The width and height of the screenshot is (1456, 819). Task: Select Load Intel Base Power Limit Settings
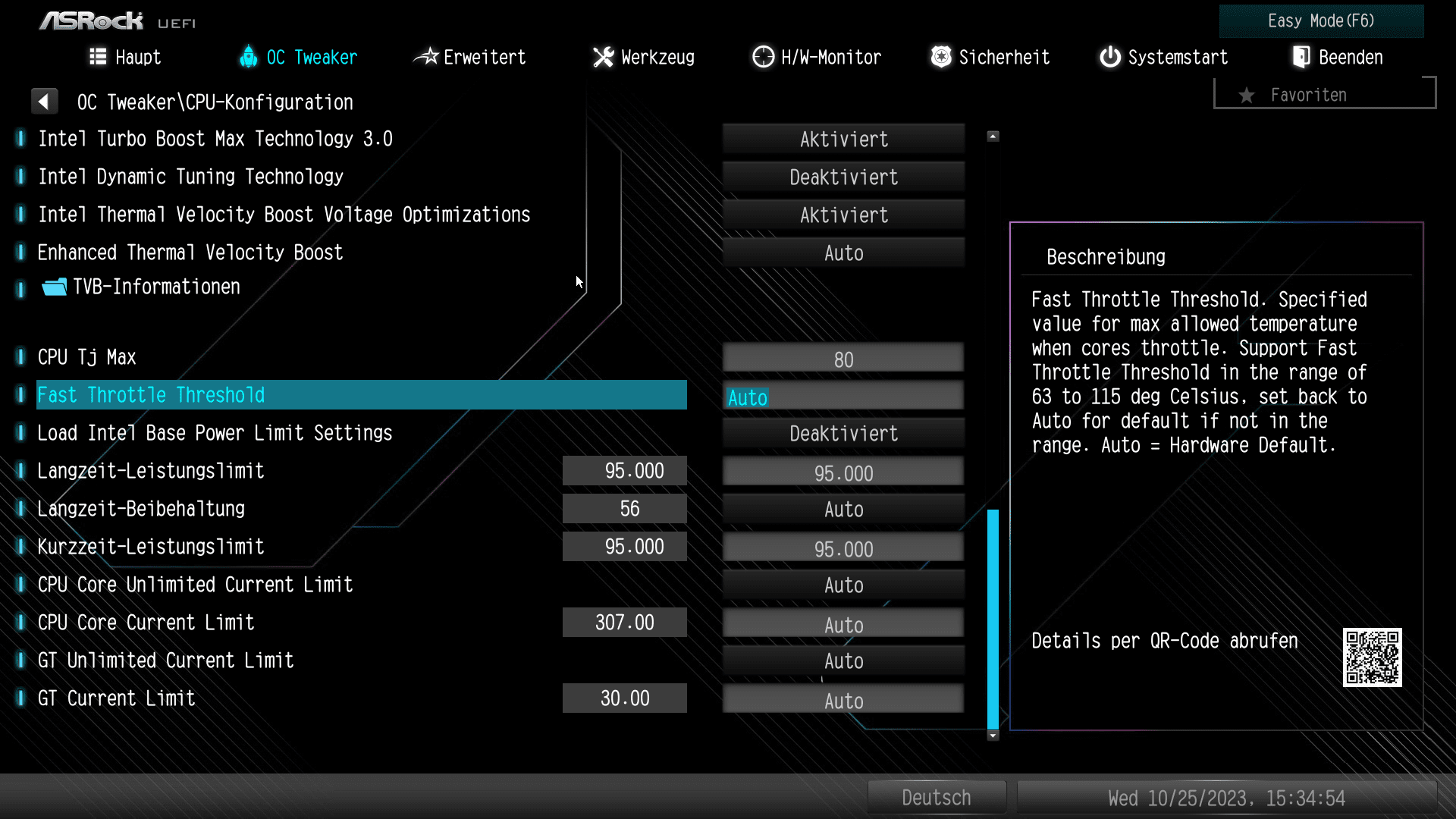pos(215,433)
